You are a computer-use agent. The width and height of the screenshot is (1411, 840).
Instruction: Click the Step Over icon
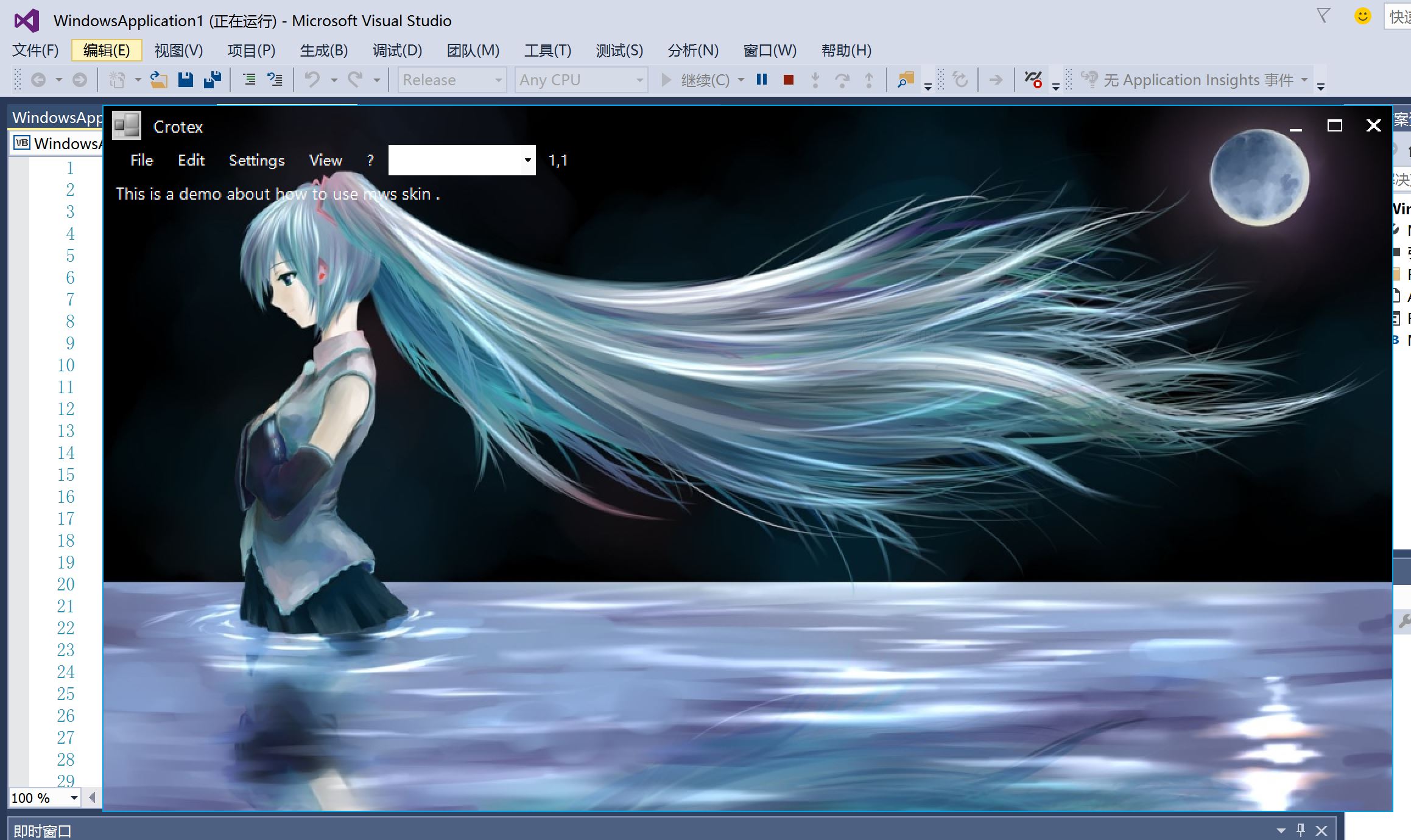[x=842, y=80]
